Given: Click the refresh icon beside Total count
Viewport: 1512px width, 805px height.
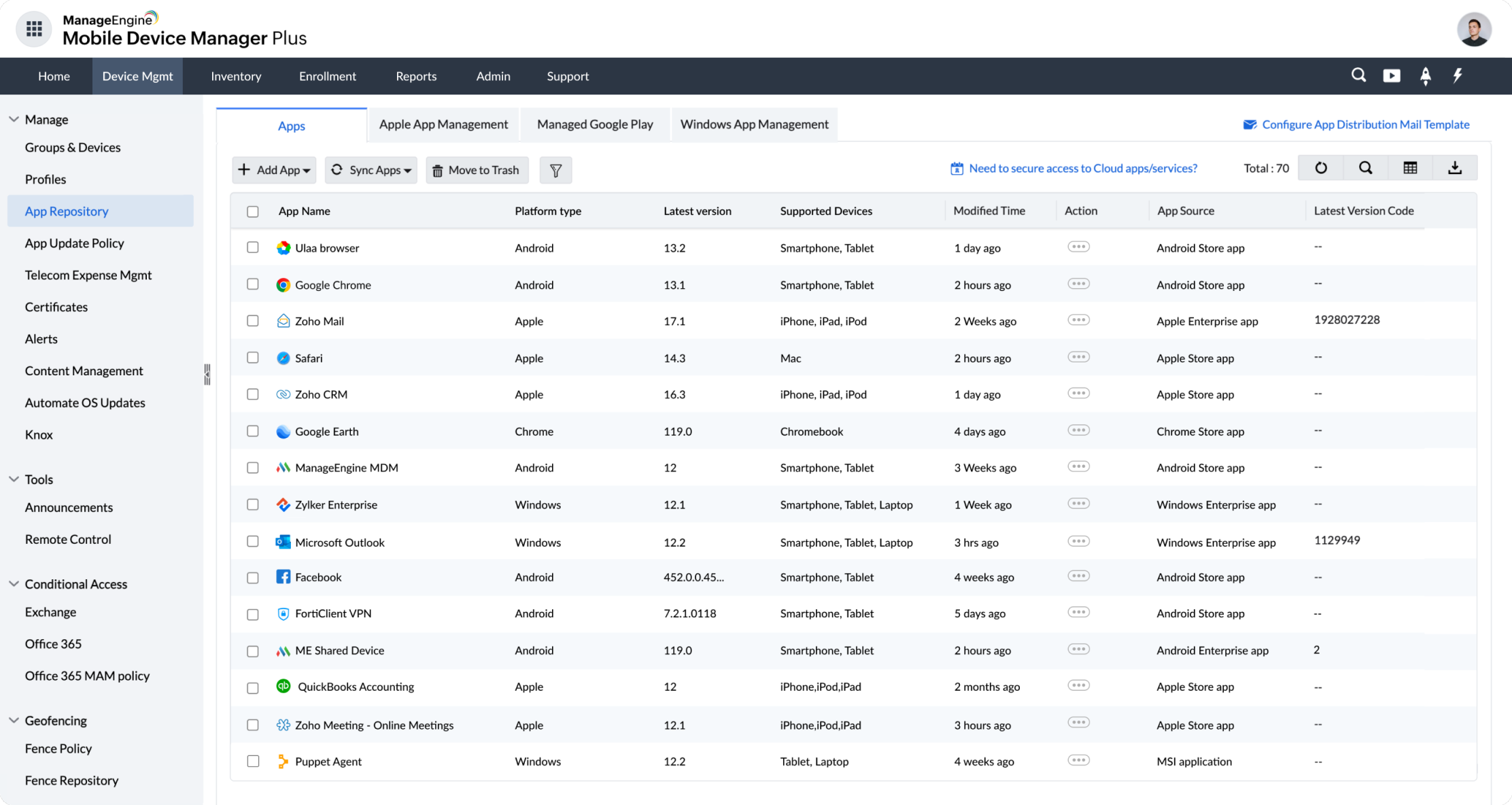Looking at the screenshot, I should [x=1320, y=168].
